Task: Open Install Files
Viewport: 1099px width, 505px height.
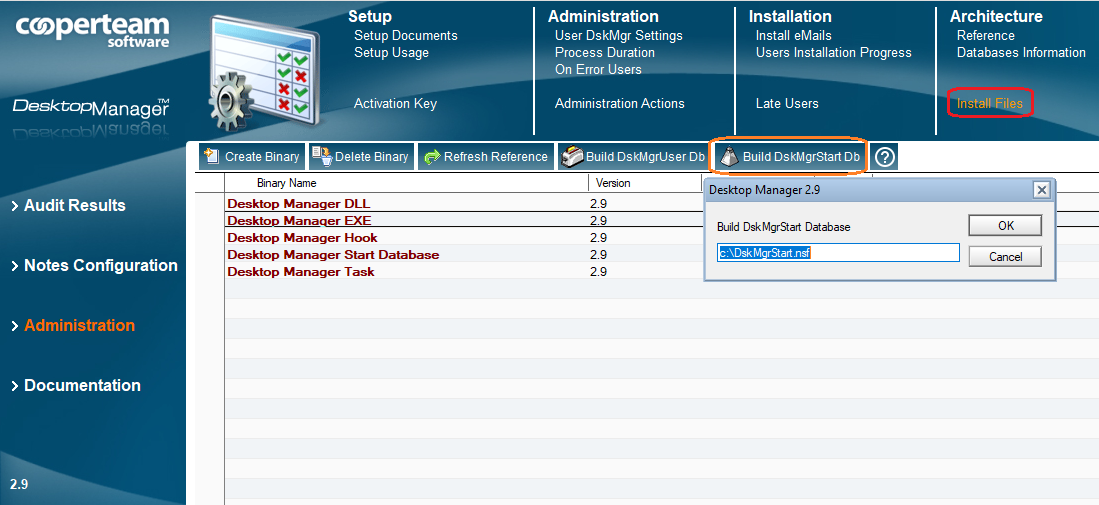Action: coord(990,104)
